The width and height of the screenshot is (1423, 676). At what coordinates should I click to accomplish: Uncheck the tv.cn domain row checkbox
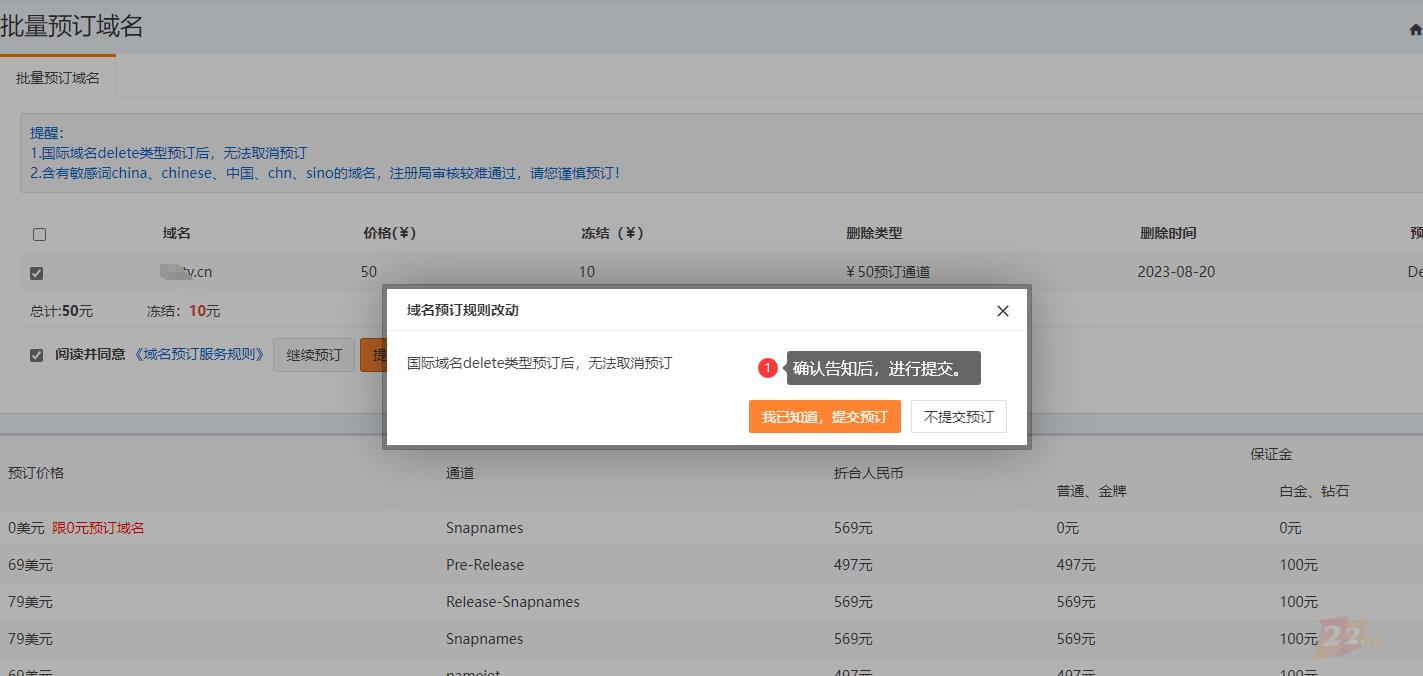37,273
